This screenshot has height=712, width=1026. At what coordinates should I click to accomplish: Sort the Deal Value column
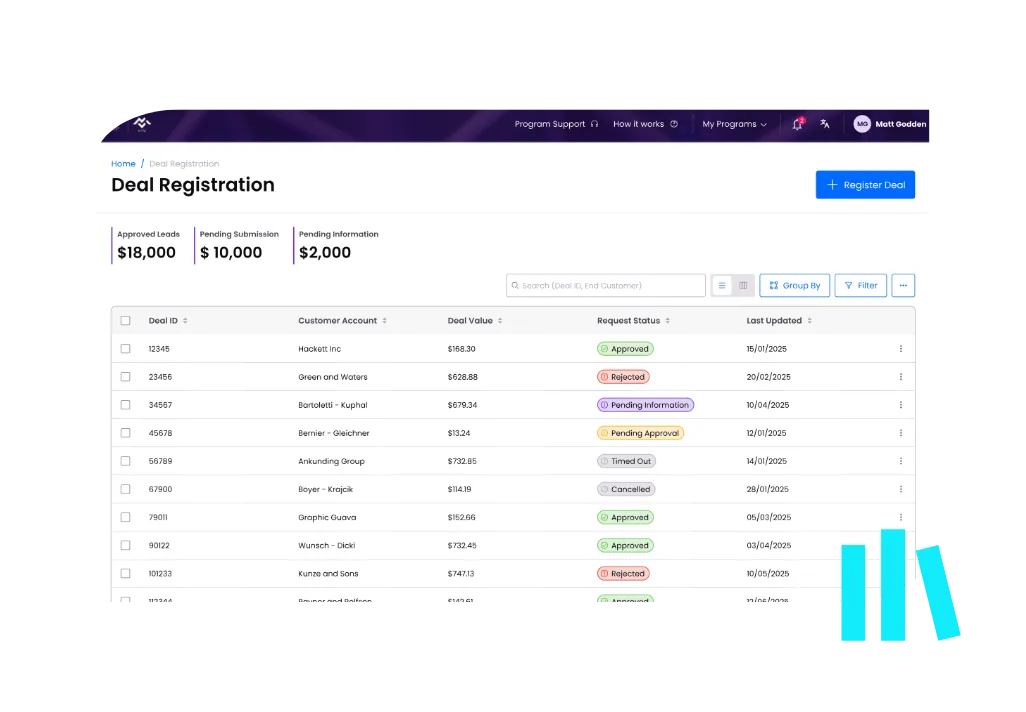click(502, 320)
